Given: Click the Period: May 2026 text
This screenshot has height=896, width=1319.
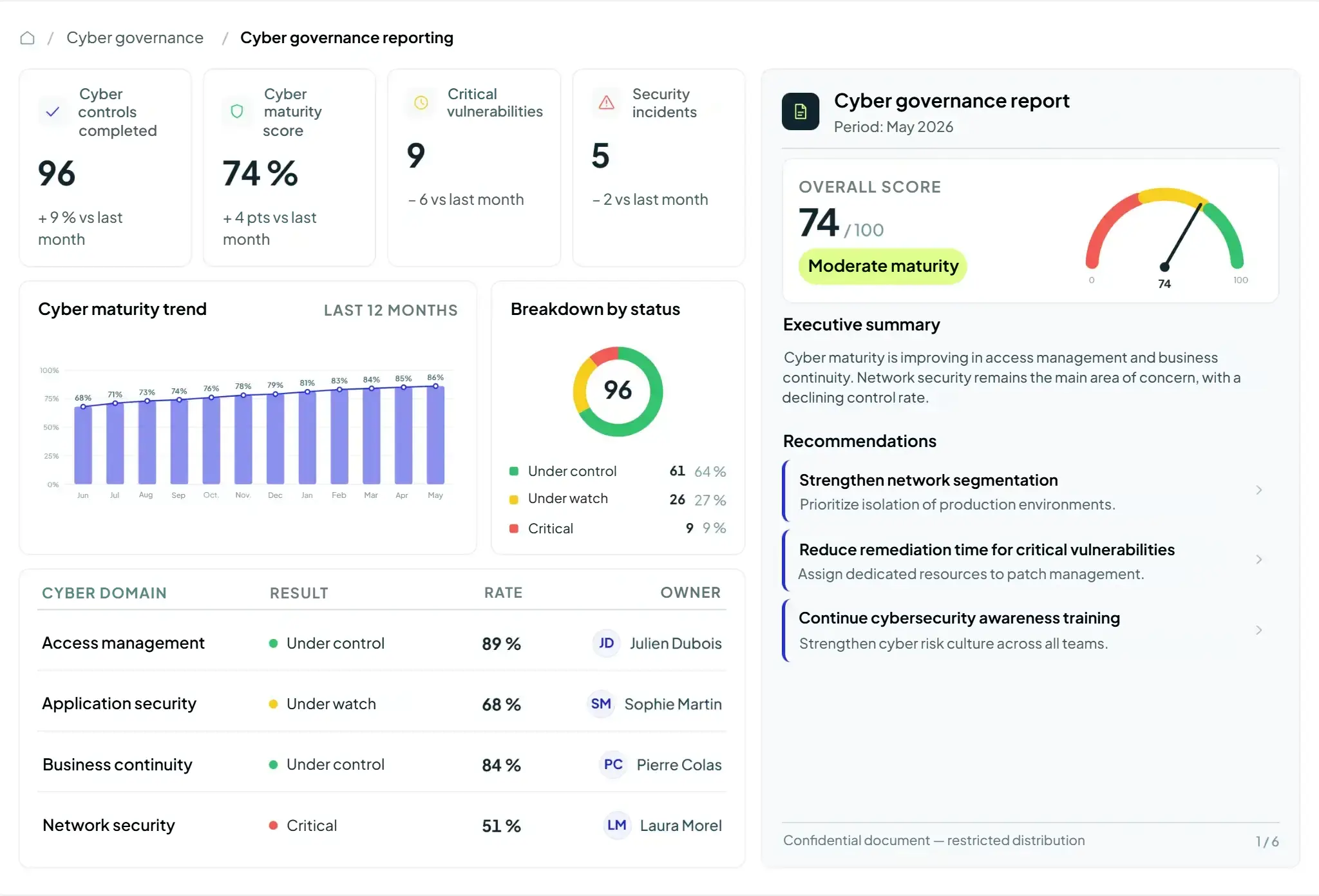Looking at the screenshot, I should tap(893, 127).
